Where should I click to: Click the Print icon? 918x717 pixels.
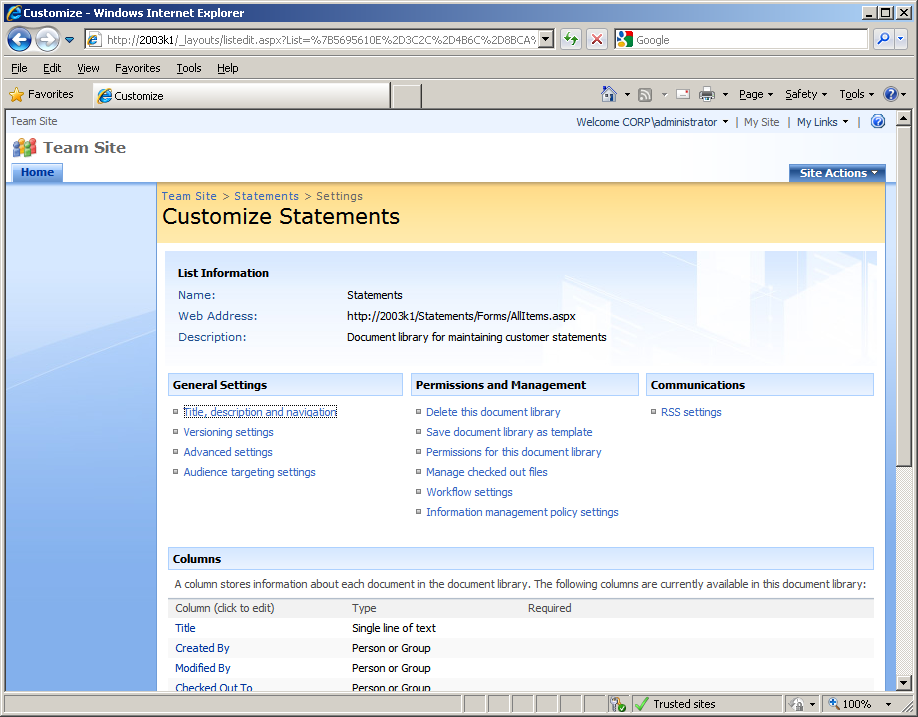click(706, 92)
